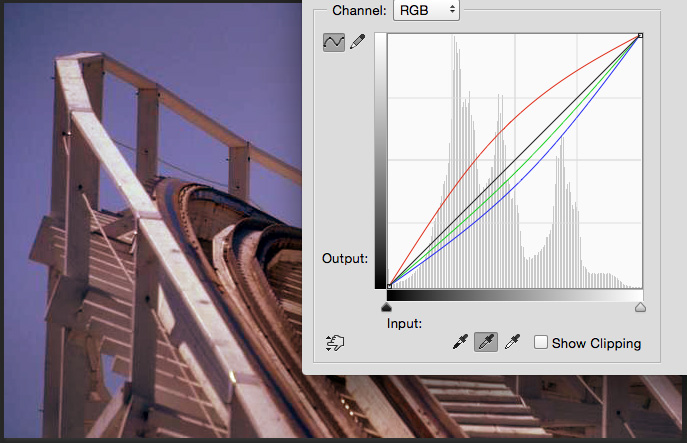Click the Show Clipping text label
Screen dimensions: 687x443
(x=596, y=344)
